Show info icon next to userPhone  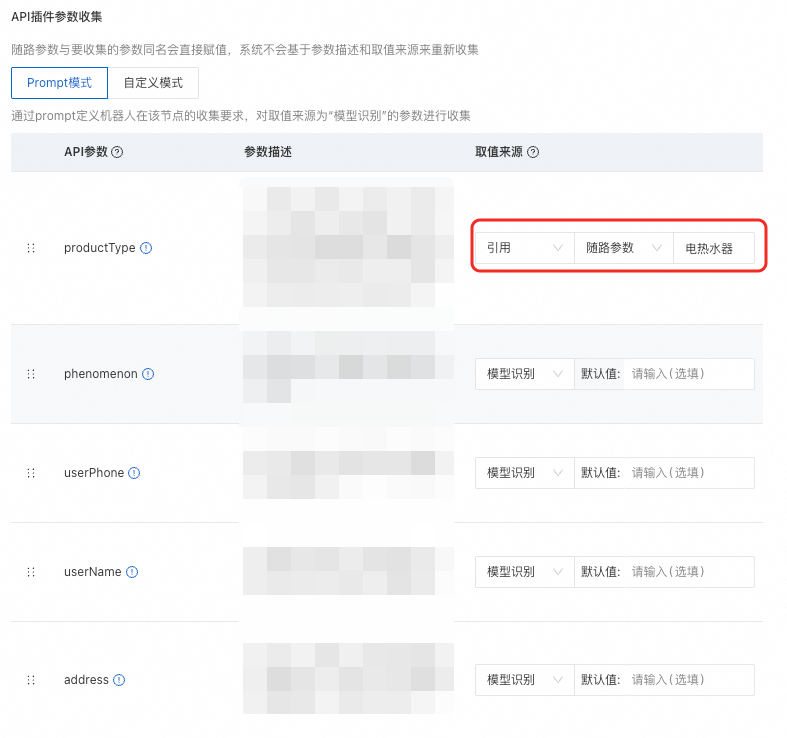pyautogui.click(x=134, y=473)
